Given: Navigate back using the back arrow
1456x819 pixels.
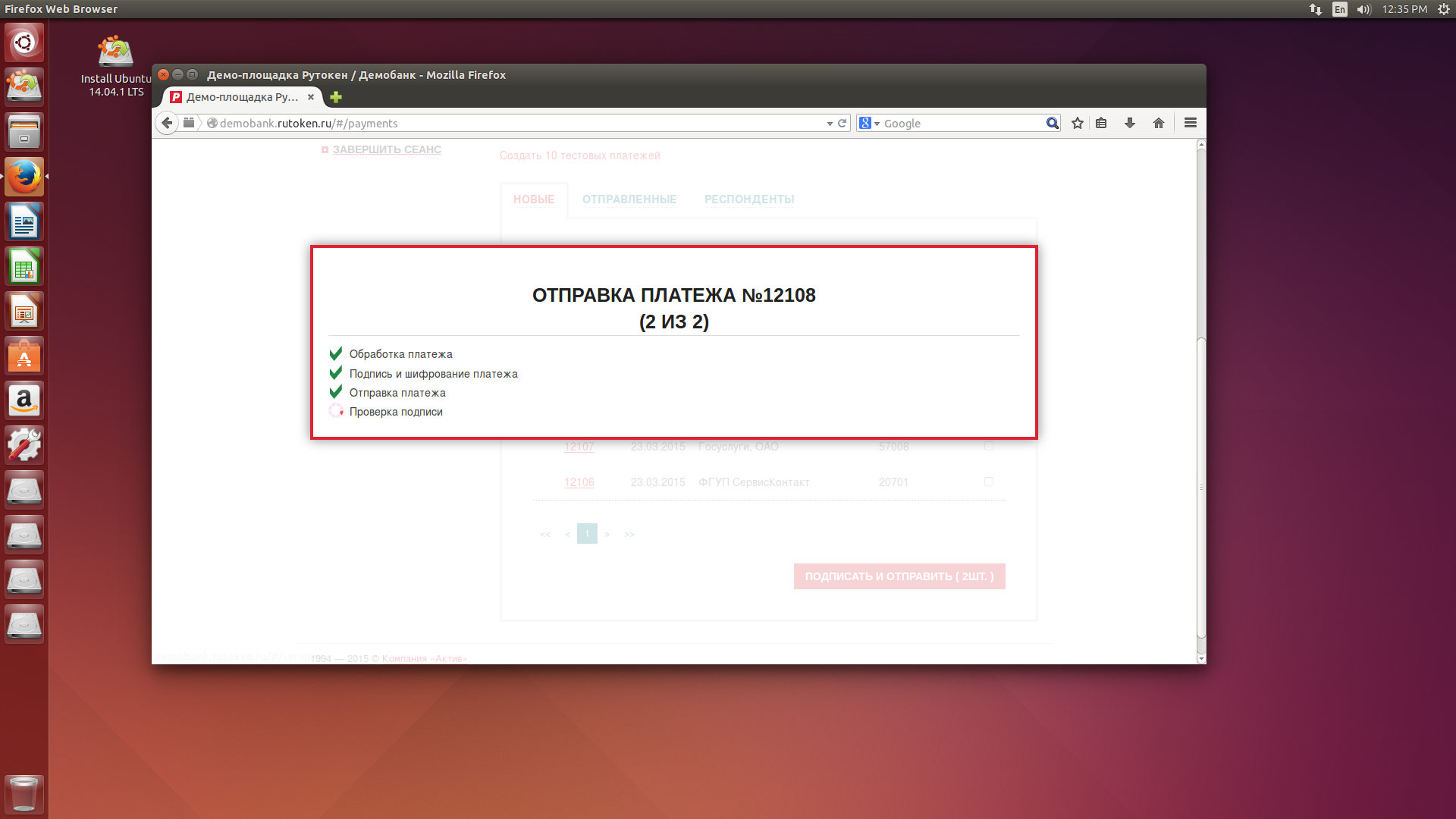Looking at the screenshot, I should (167, 123).
